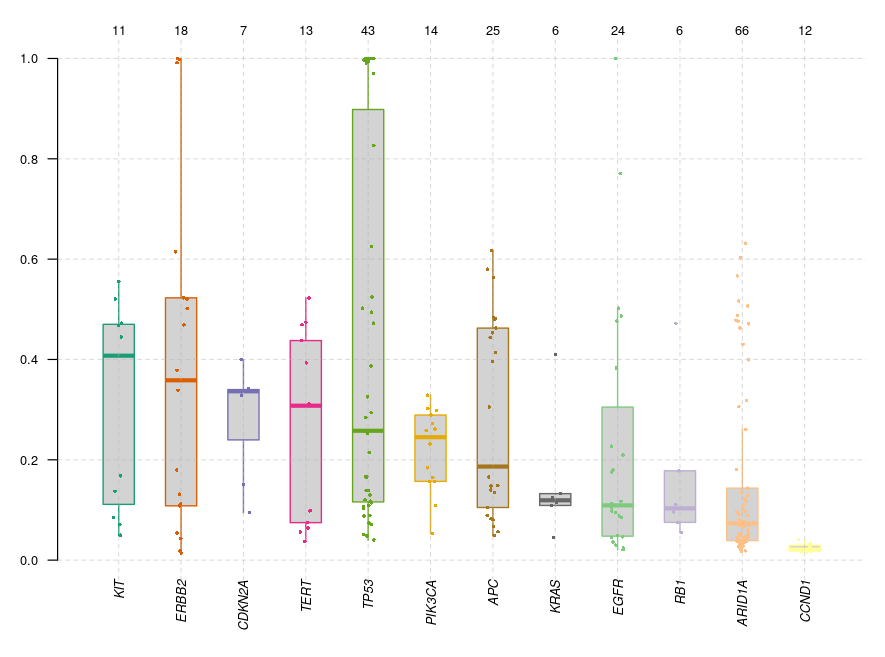The width and height of the screenshot is (885, 657).
Task: Click the EGFR outlier point near 0.77
Action: (x=620, y=173)
